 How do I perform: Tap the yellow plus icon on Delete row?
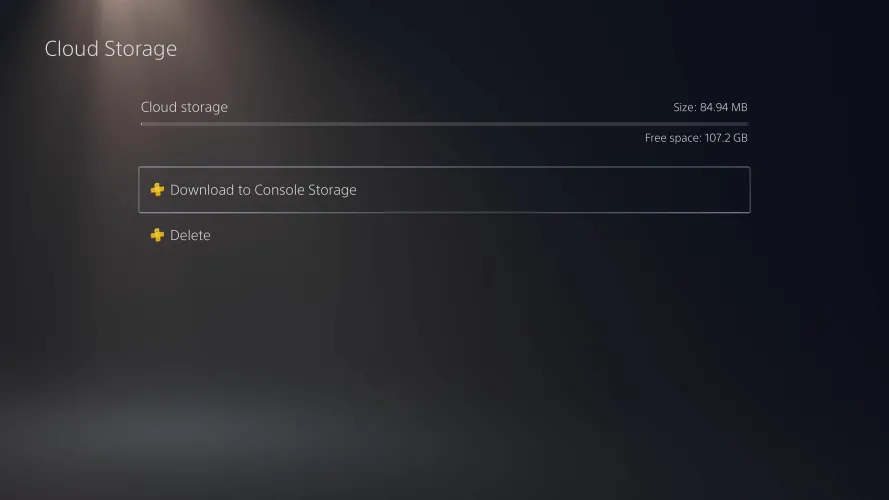tap(157, 235)
